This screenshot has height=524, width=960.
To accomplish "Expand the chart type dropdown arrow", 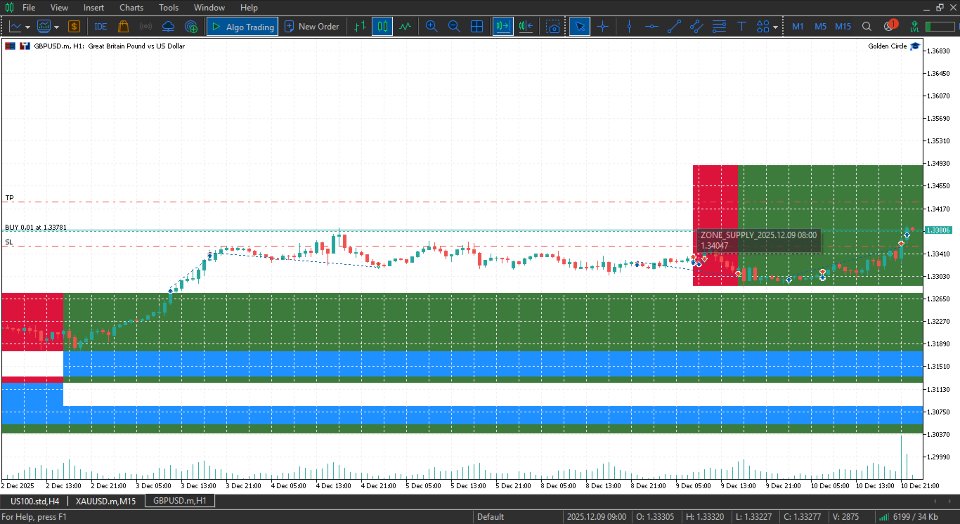I will tap(28, 27).
